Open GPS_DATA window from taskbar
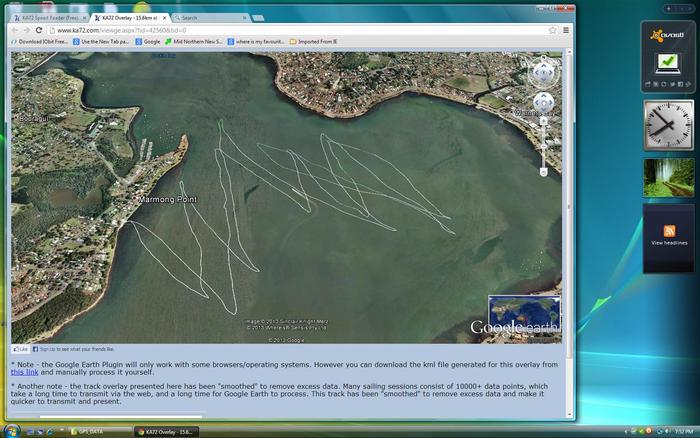This screenshot has width=700, height=438. (x=97, y=431)
